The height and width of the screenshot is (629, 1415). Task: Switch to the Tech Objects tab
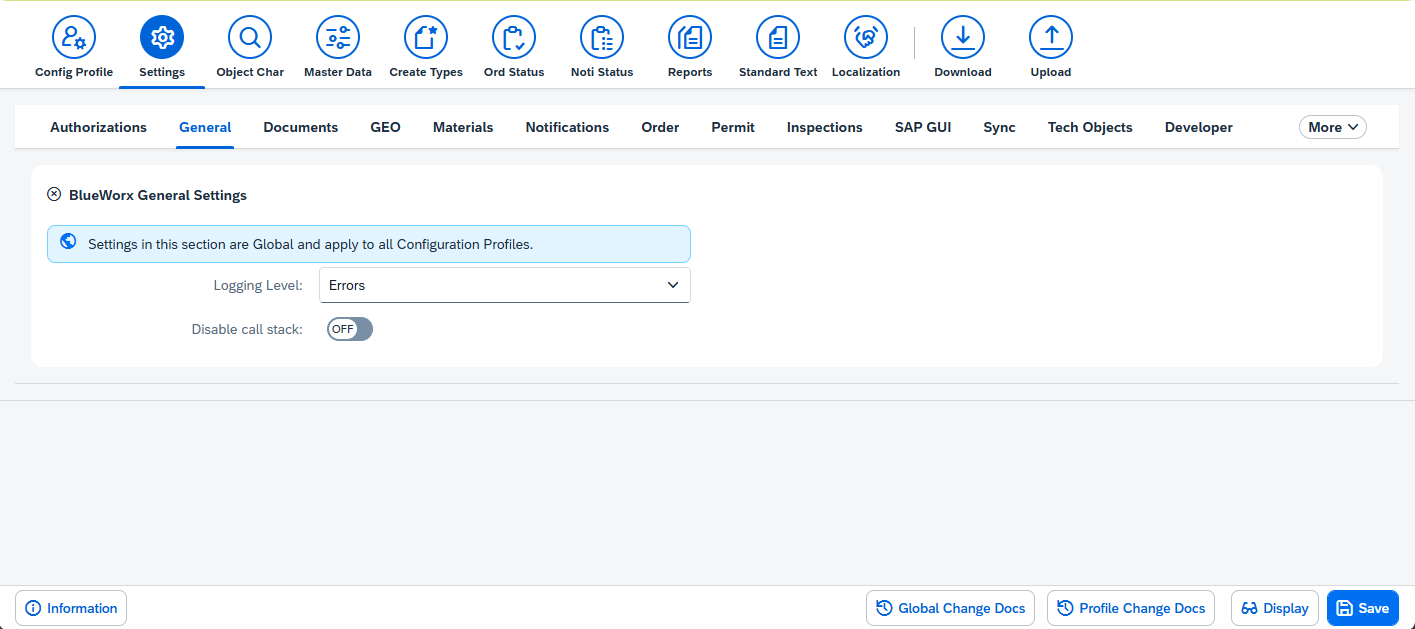coord(1090,127)
